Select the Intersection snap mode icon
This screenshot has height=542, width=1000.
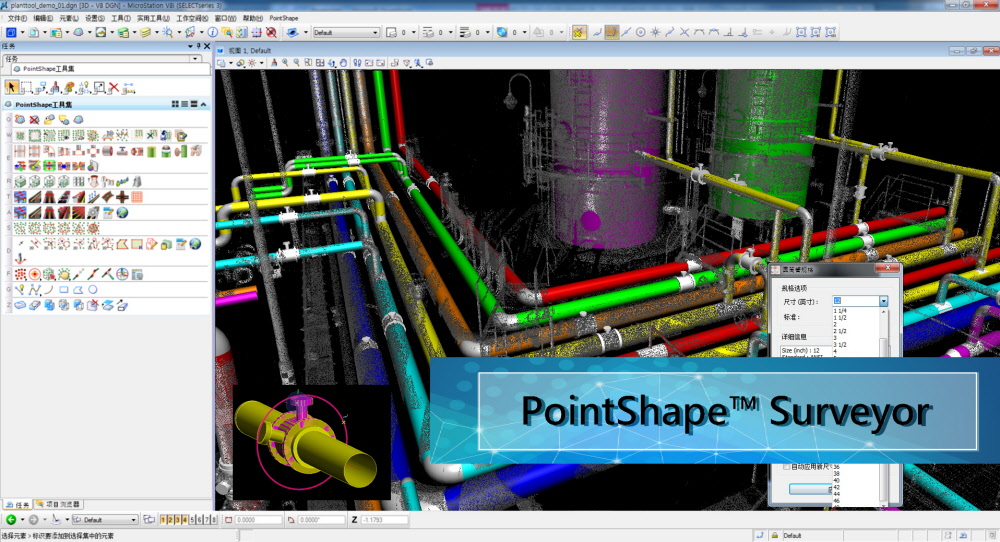pos(684,32)
